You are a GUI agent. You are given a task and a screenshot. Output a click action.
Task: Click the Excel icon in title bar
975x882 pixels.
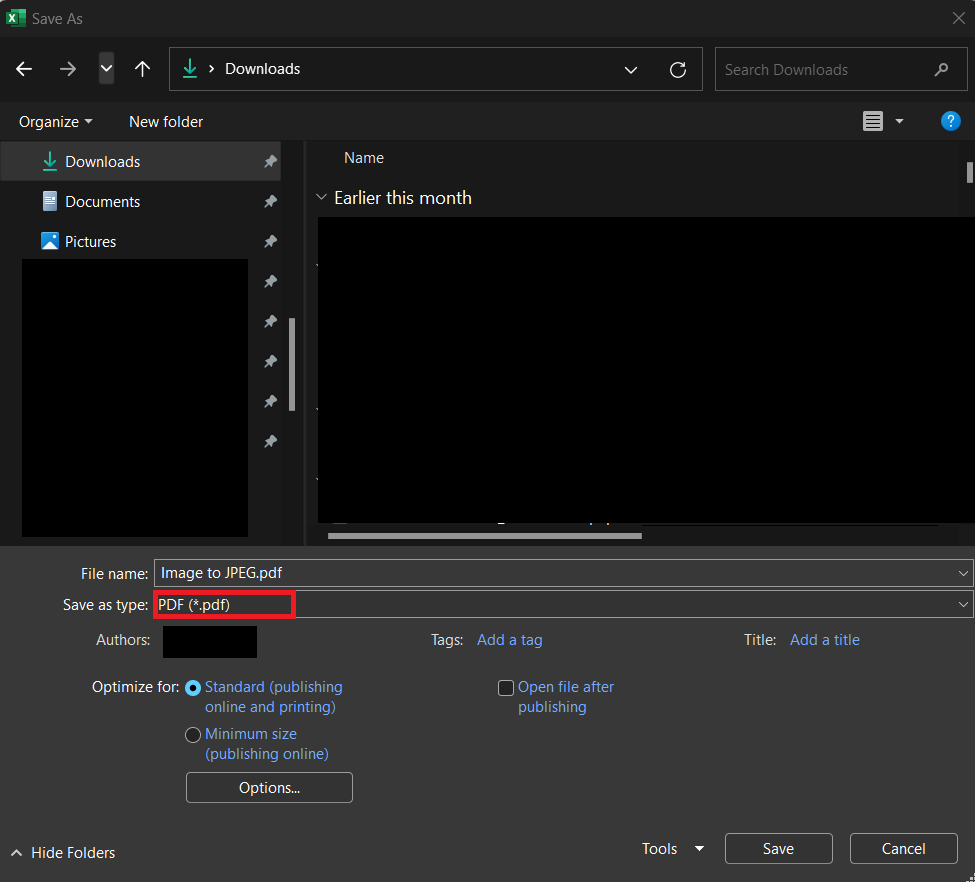click(16, 18)
